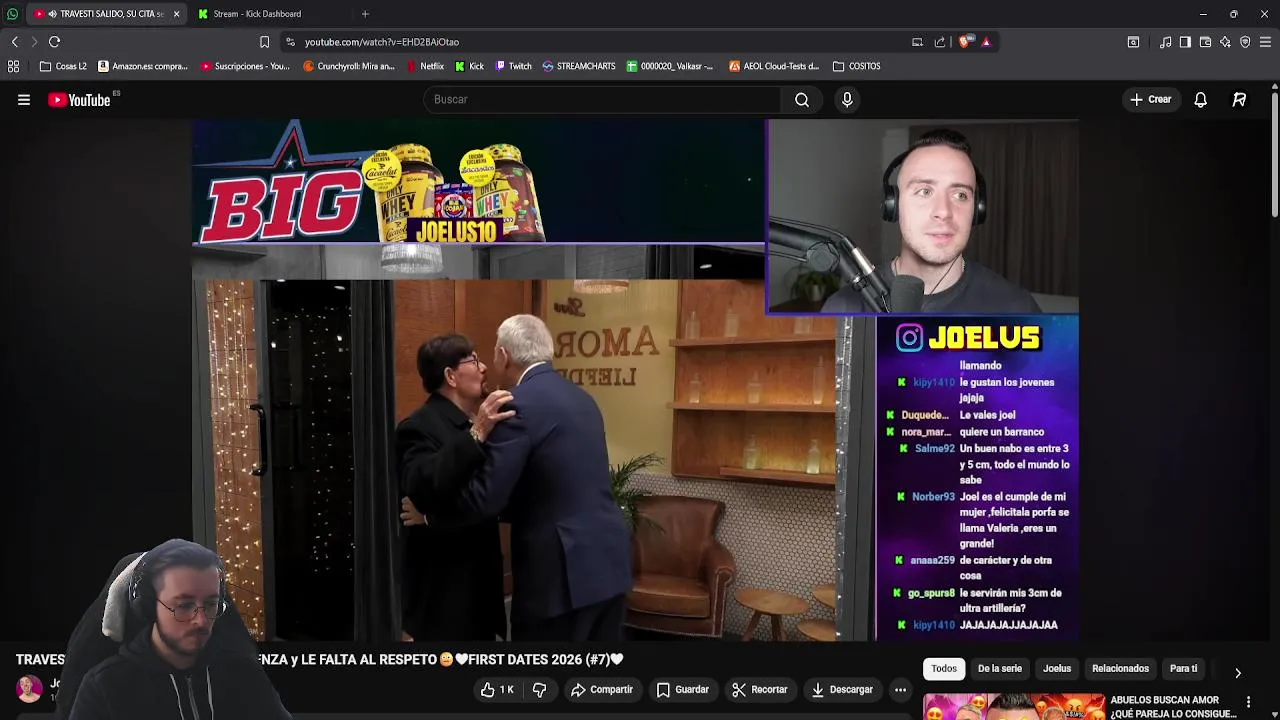
Task: Save video with Guardar button
Action: (683, 689)
